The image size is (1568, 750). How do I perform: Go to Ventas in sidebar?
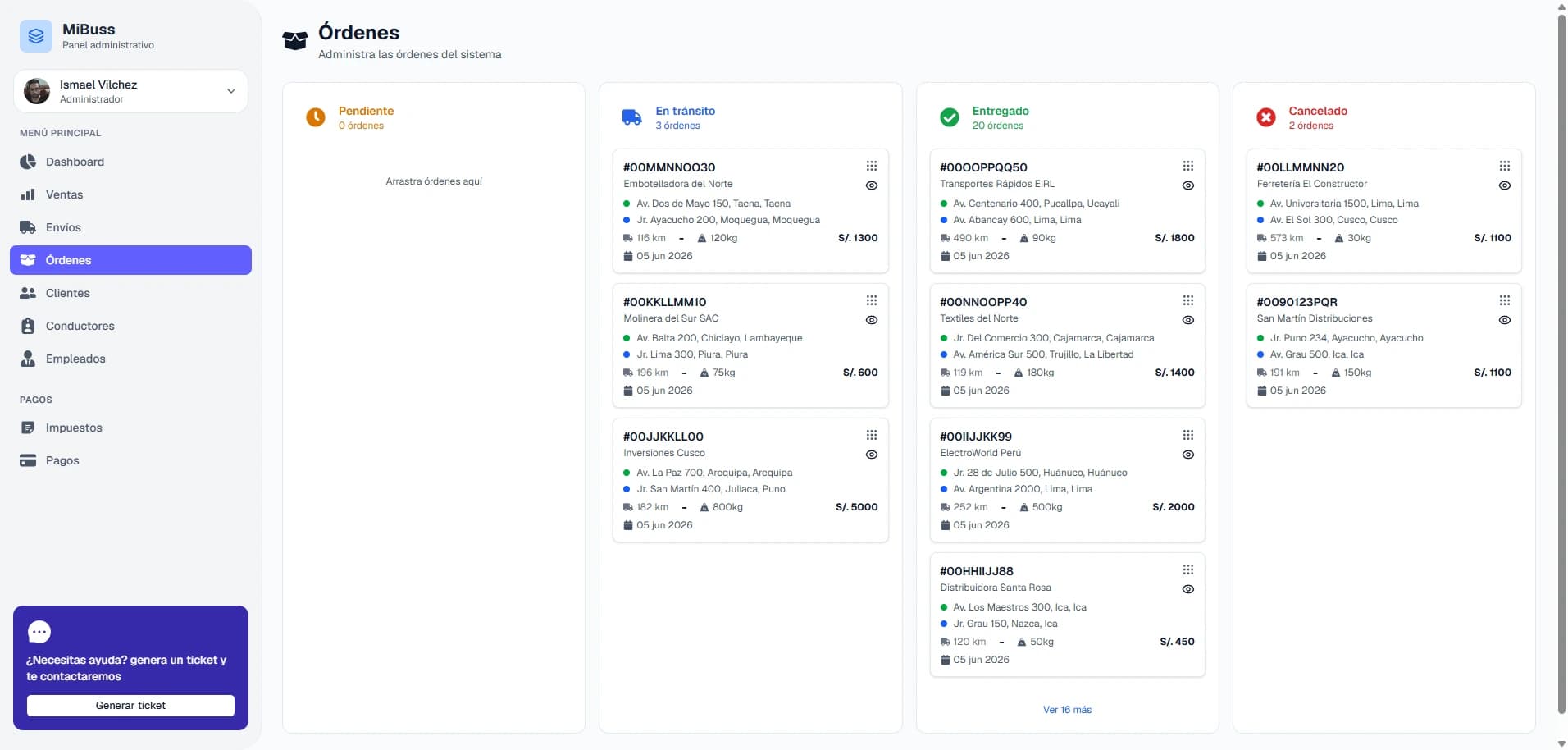(130, 194)
